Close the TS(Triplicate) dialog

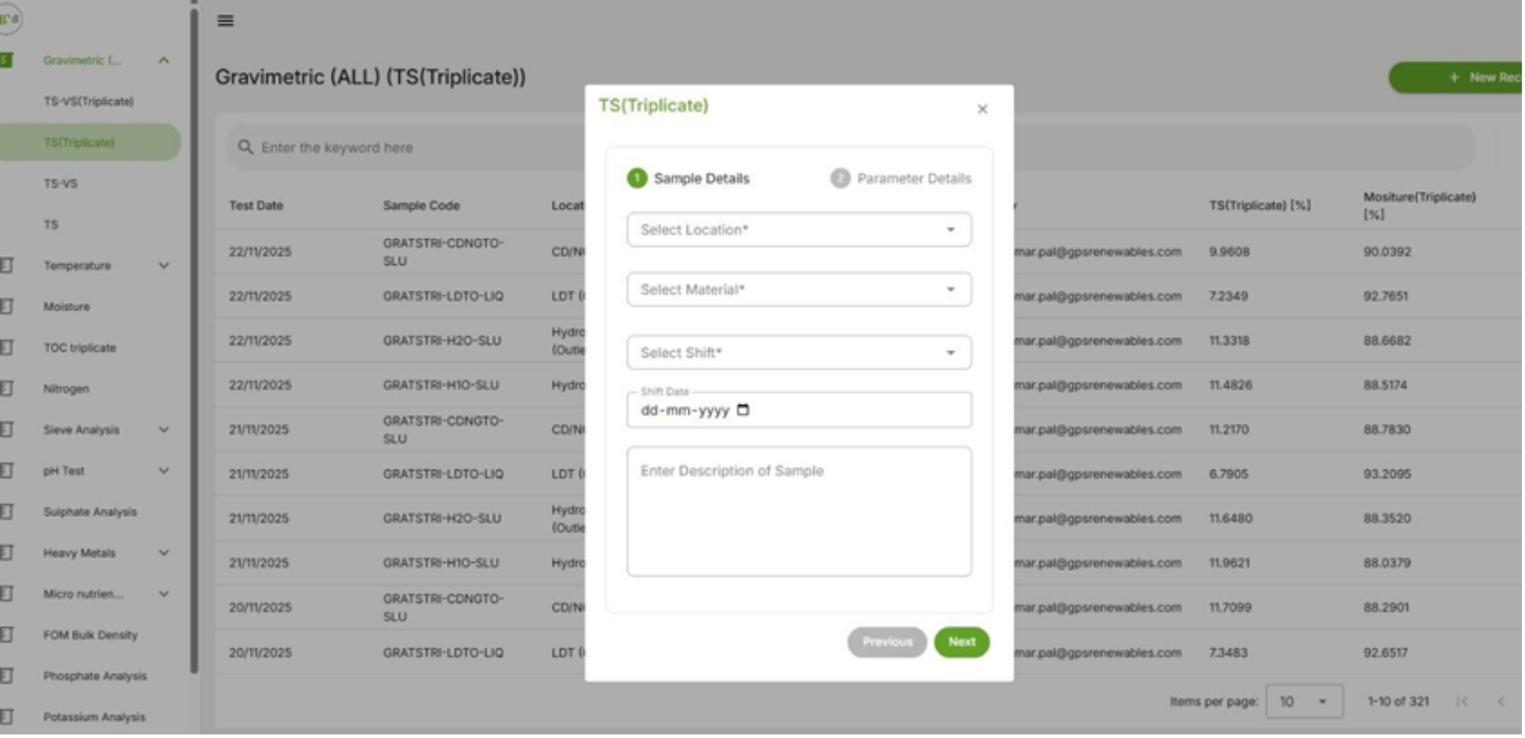click(982, 109)
